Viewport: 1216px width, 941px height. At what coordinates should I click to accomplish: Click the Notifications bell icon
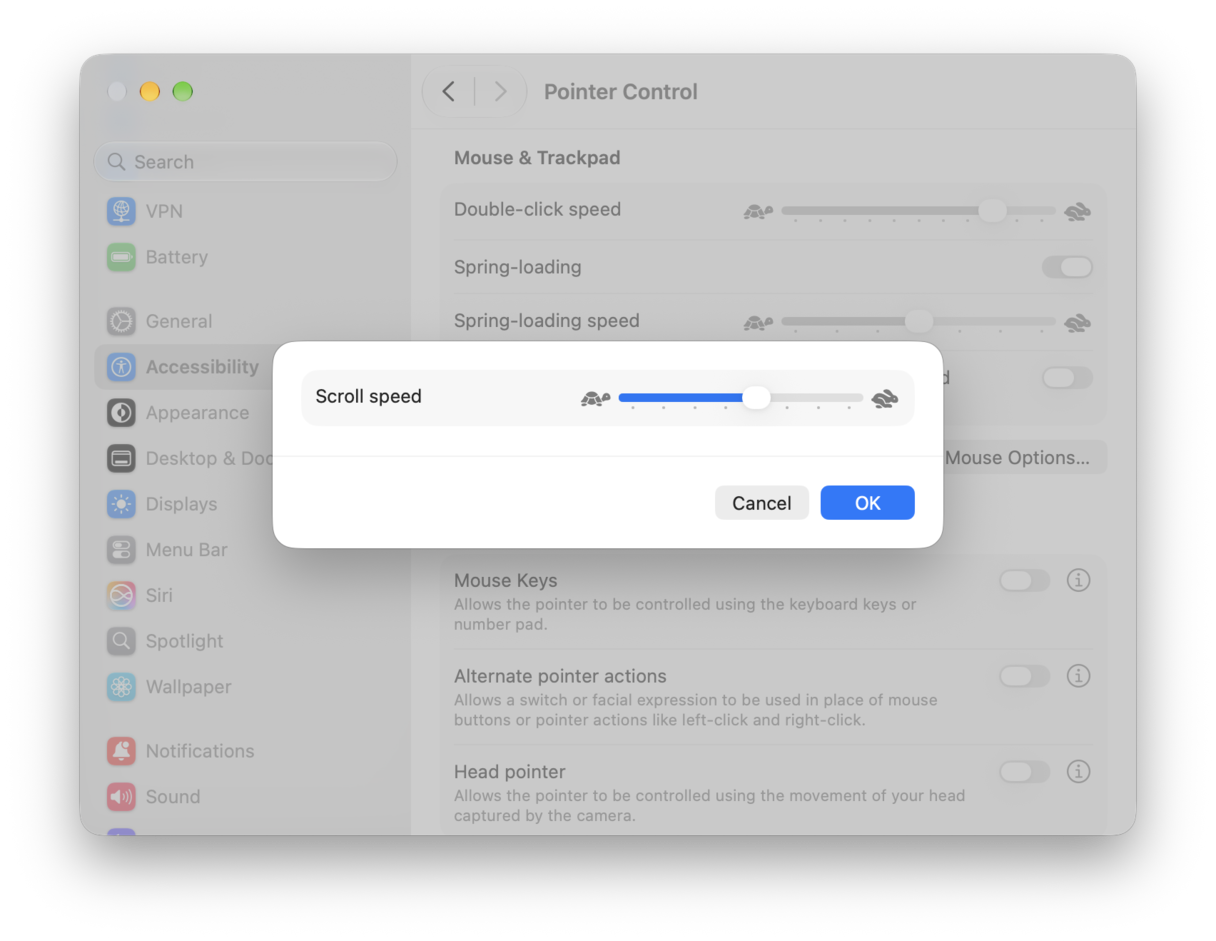point(121,751)
